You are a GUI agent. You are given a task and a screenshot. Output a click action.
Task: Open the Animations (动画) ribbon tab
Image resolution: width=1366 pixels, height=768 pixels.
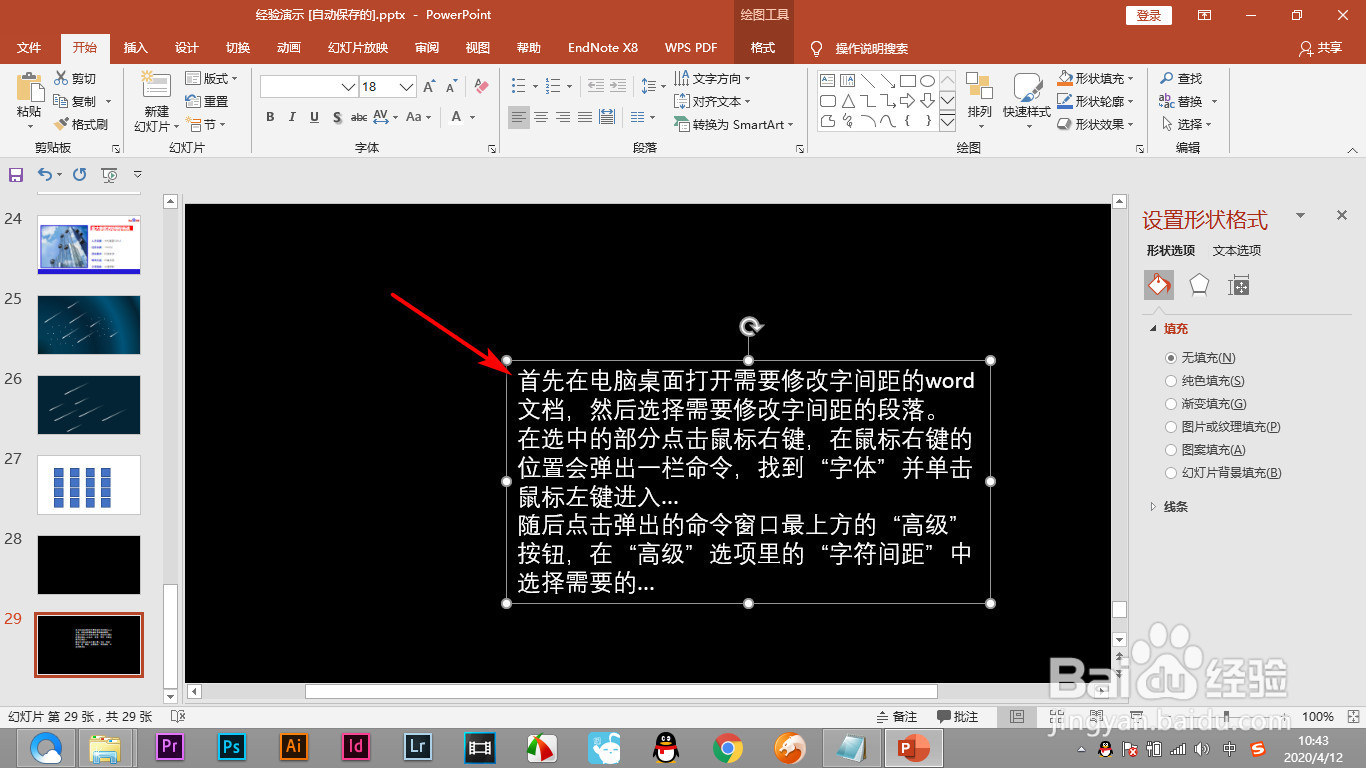[x=289, y=47]
